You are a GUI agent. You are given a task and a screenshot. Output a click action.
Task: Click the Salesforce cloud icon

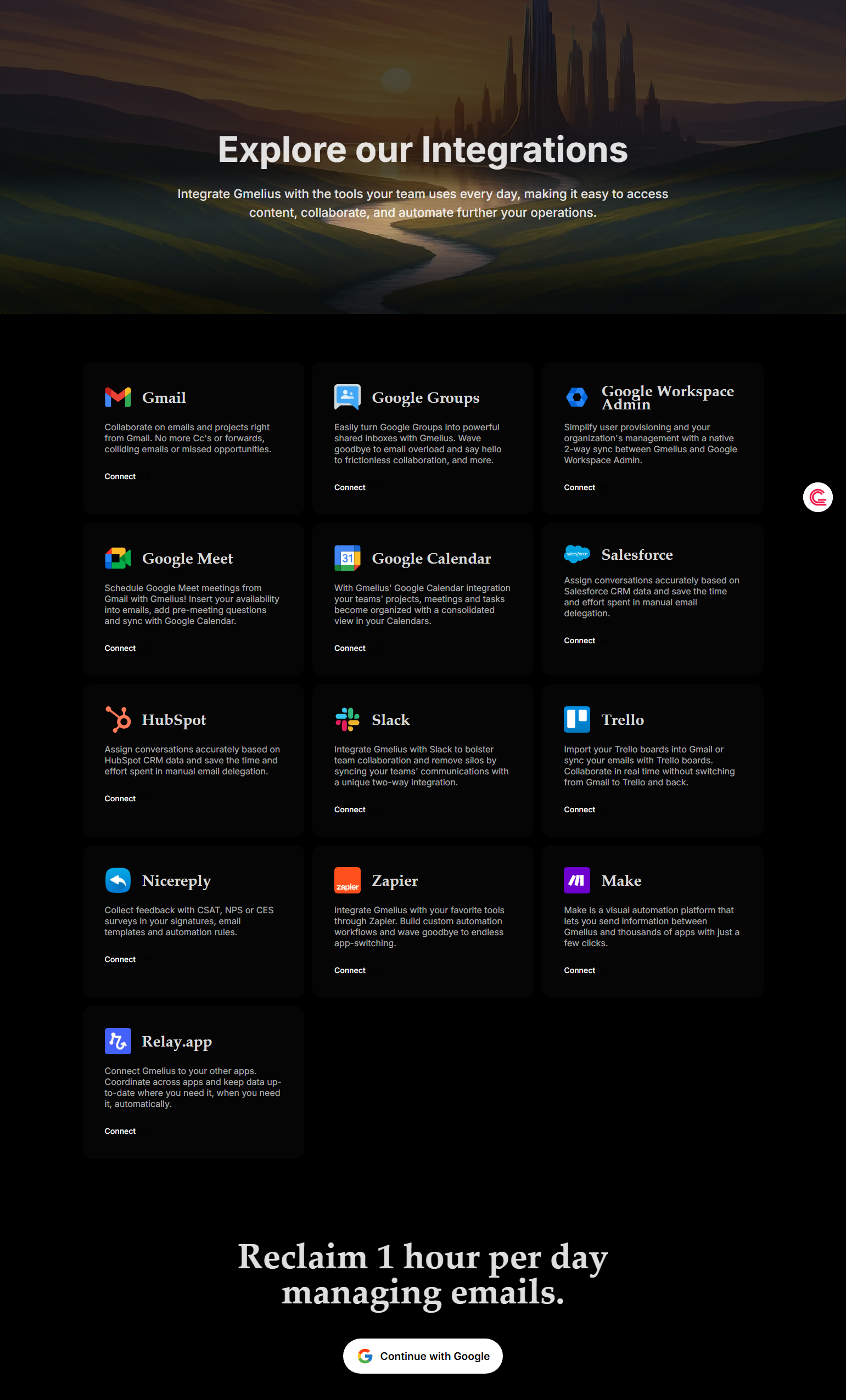pos(577,554)
